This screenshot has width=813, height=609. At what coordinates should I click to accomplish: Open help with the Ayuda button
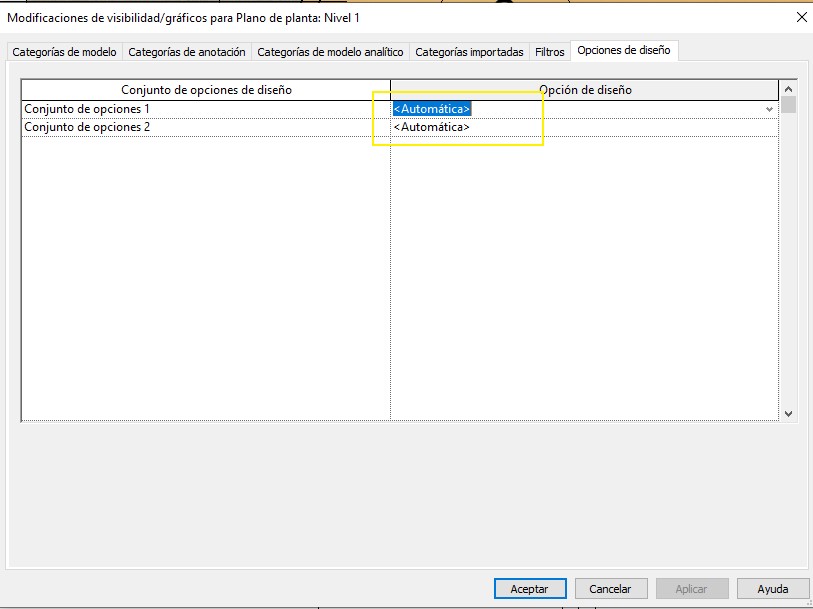click(x=772, y=589)
